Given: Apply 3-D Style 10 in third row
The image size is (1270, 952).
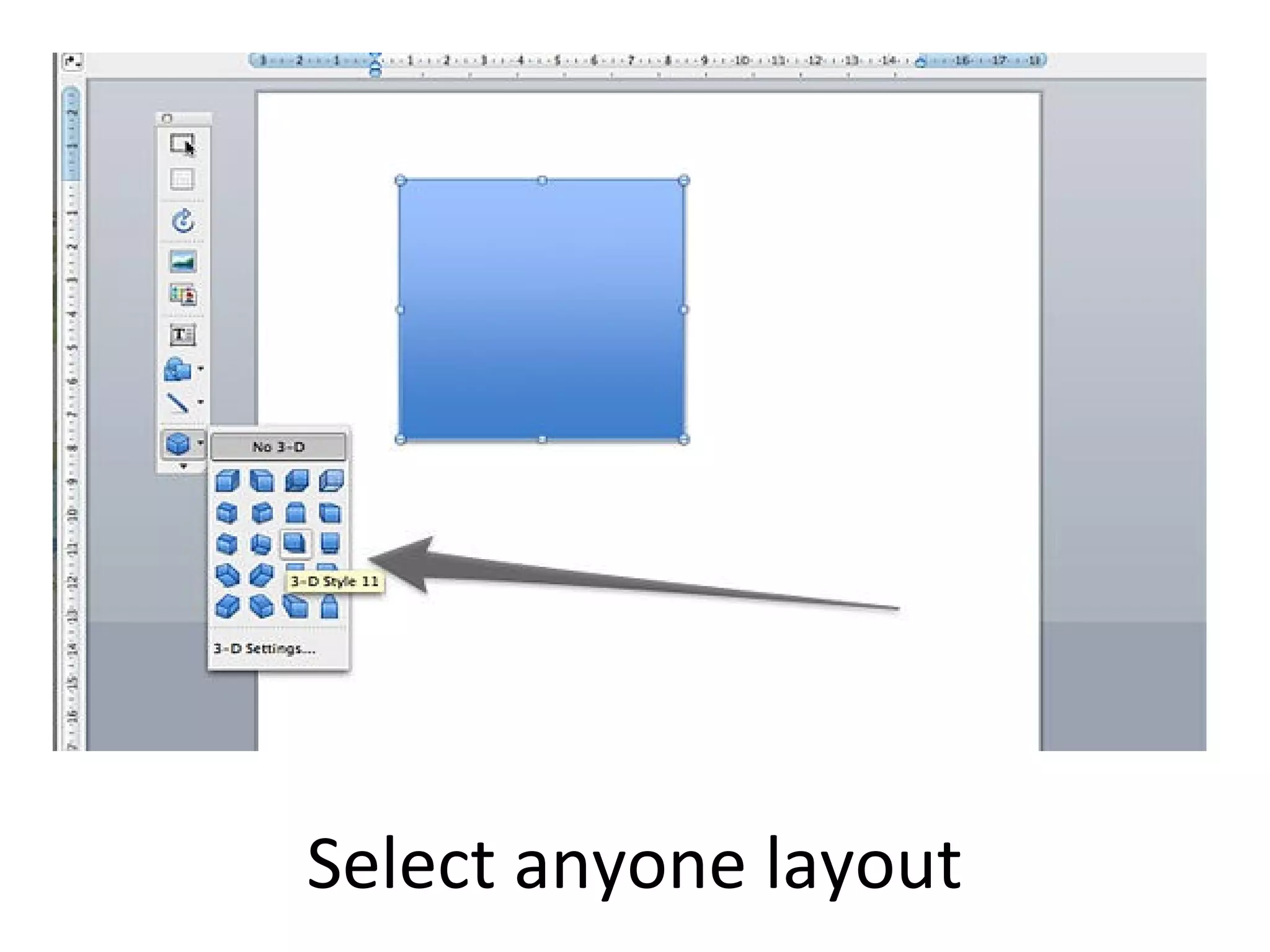Looking at the screenshot, I should pyautogui.click(x=262, y=544).
